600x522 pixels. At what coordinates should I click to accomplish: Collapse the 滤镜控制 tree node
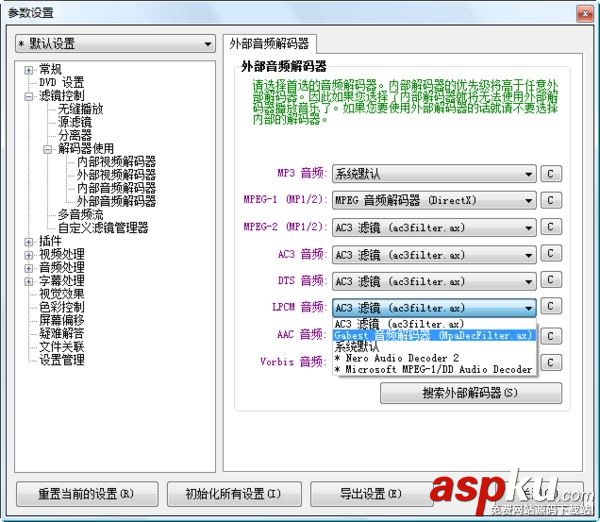pos(28,96)
